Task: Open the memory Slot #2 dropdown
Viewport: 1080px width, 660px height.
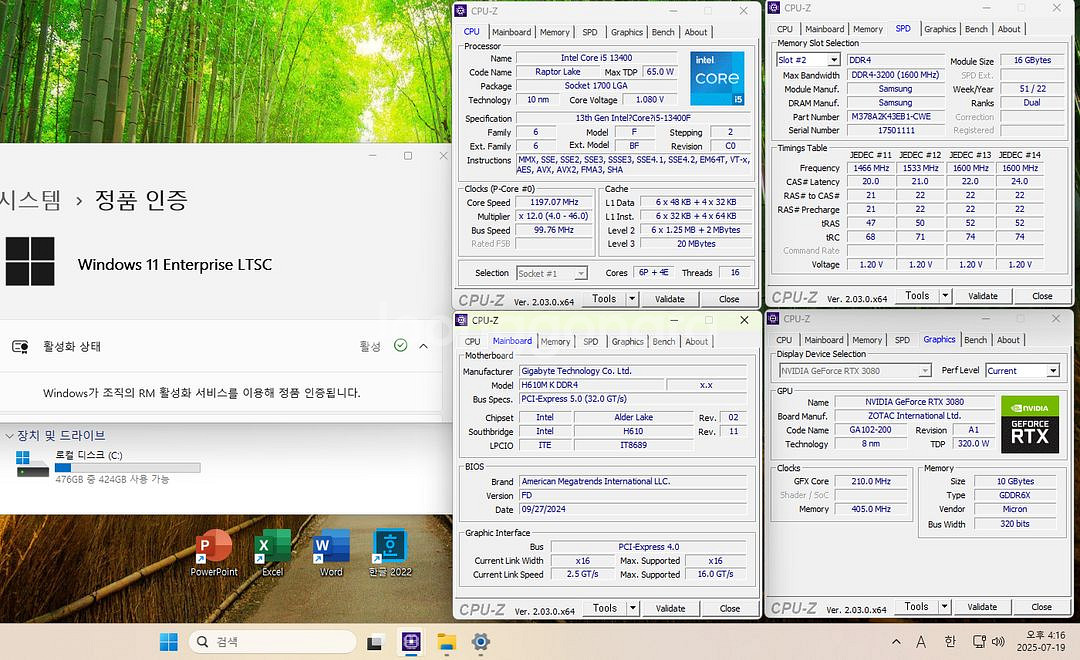Action: tap(833, 60)
